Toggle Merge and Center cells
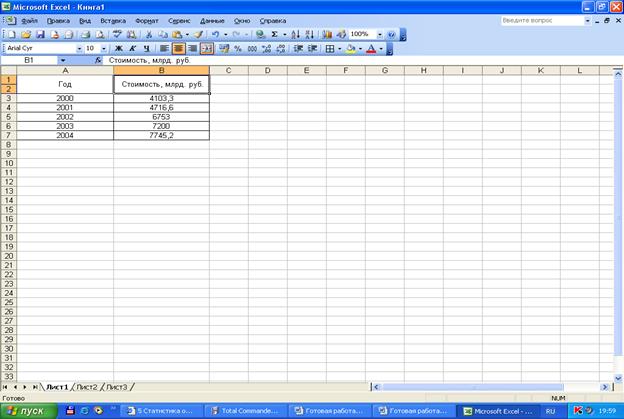Image resolution: width=624 pixels, height=419 pixels. click(x=207, y=49)
